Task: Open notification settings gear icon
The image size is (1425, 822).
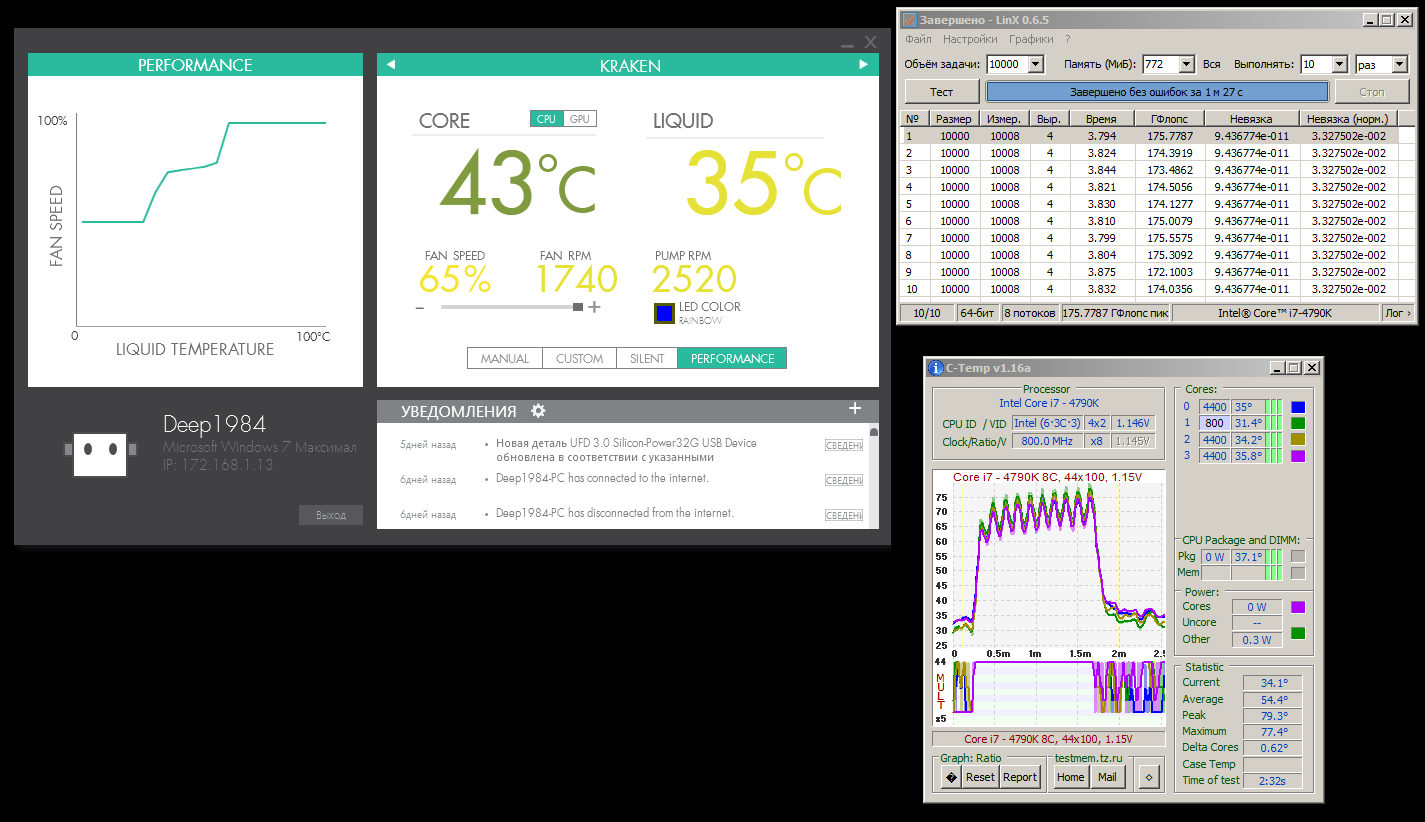Action: (538, 411)
